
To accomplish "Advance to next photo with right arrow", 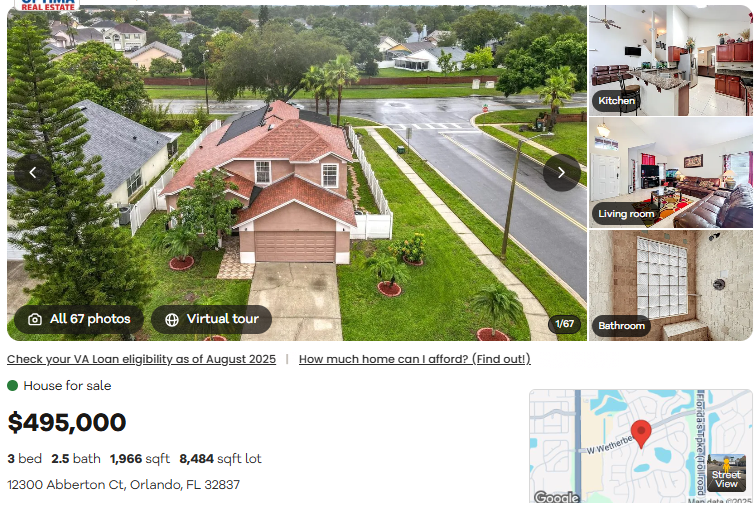I will pos(561,172).
